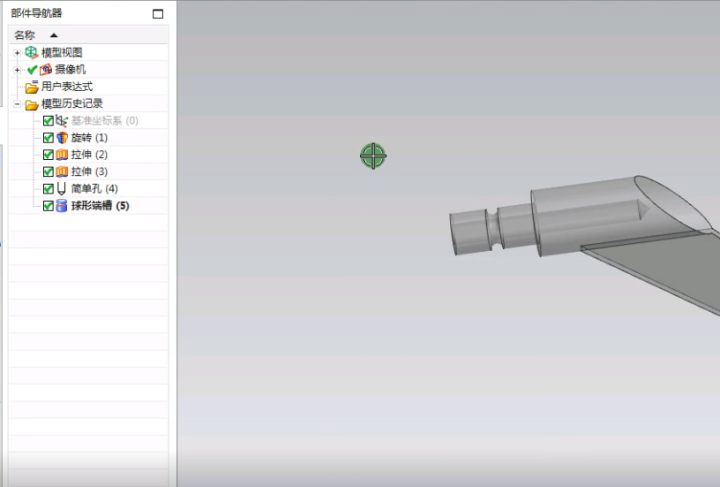Click the 模型视图 cube icon
The width and height of the screenshot is (720, 487).
31,52
